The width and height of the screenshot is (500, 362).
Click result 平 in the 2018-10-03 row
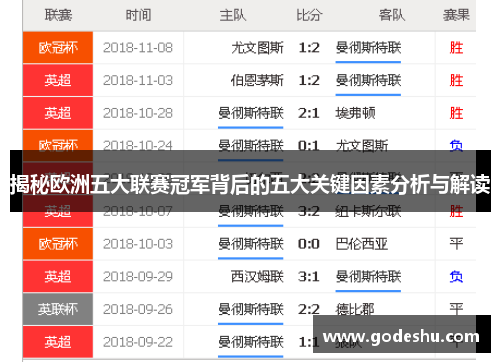click(x=456, y=244)
